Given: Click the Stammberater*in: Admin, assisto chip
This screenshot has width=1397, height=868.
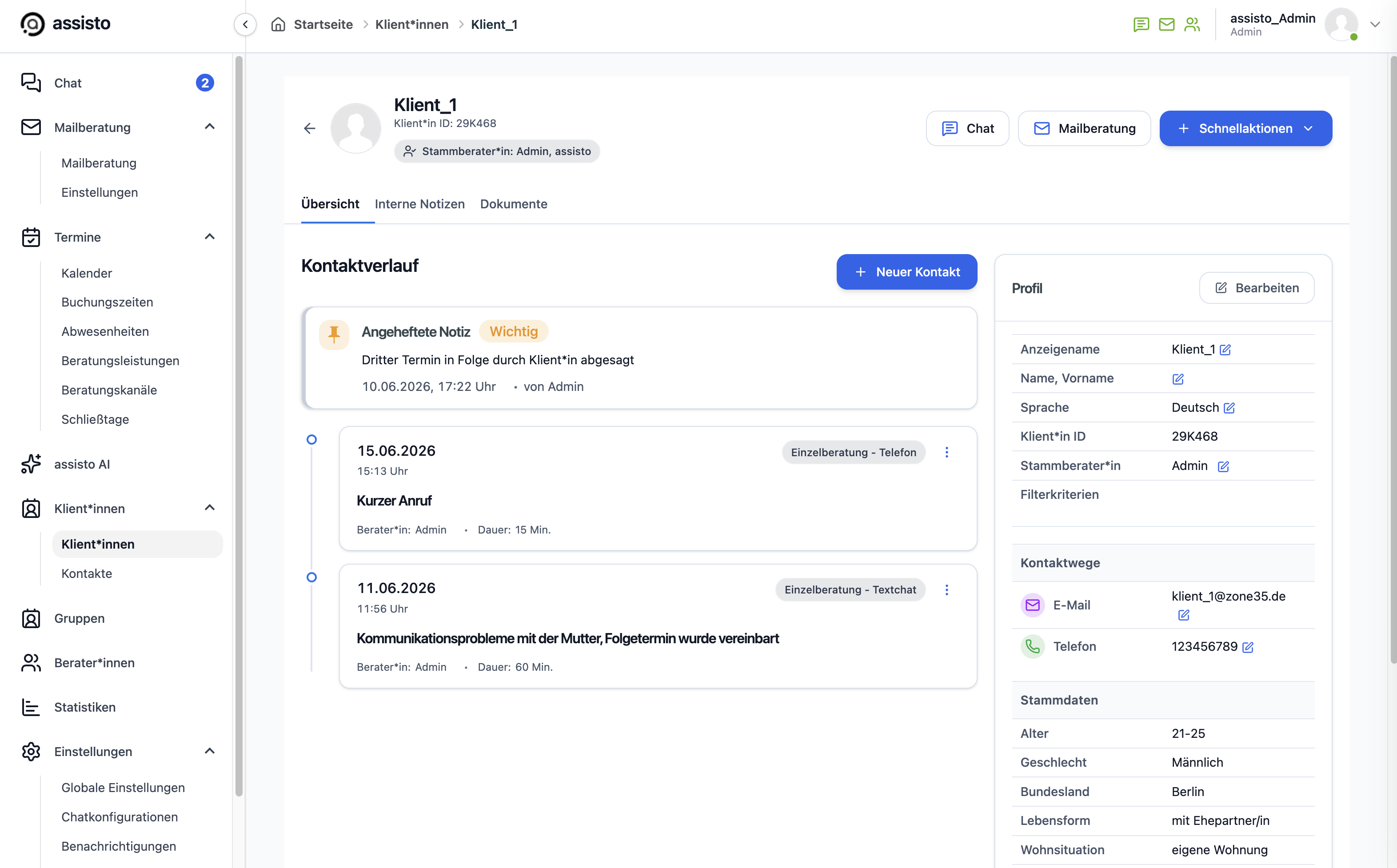Looking at the screenshot, I should tap(497, 151).
